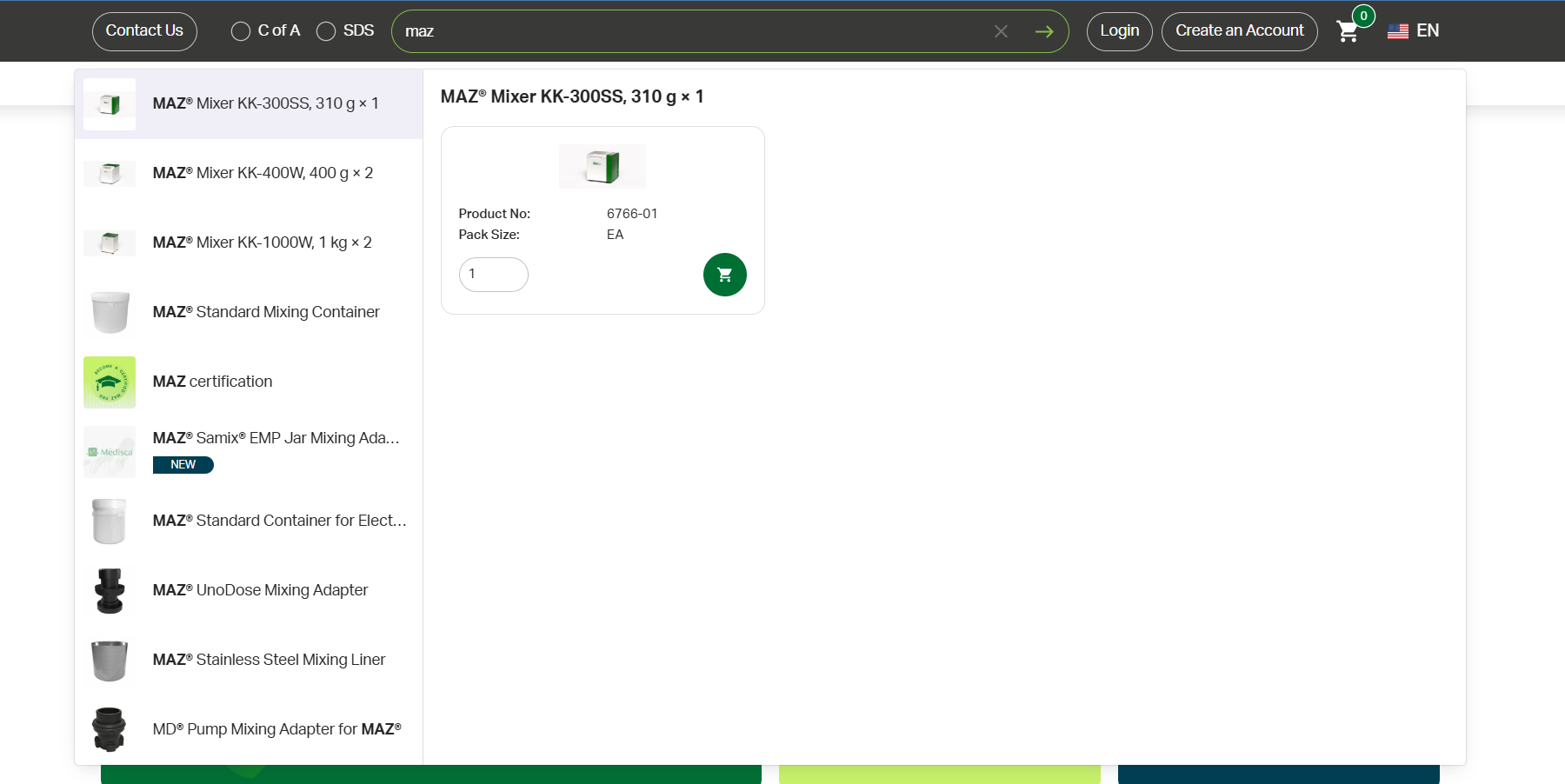
Task: Click the Contact Us button
Action: pos(144,31)
